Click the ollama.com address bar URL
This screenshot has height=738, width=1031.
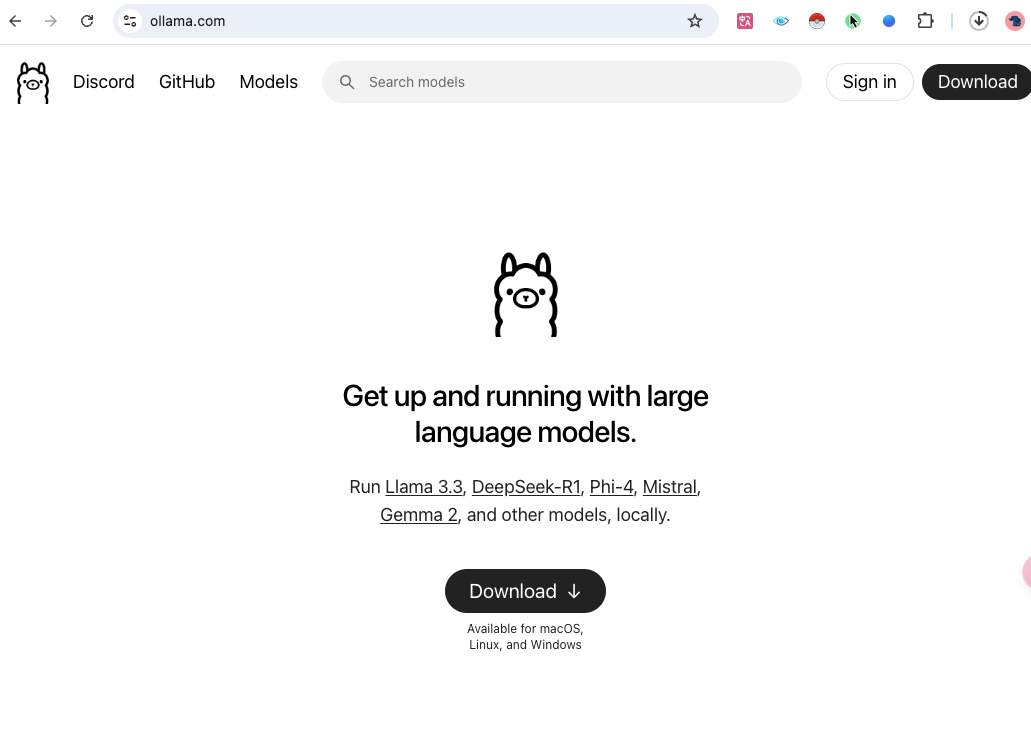[x=187, y=21]
